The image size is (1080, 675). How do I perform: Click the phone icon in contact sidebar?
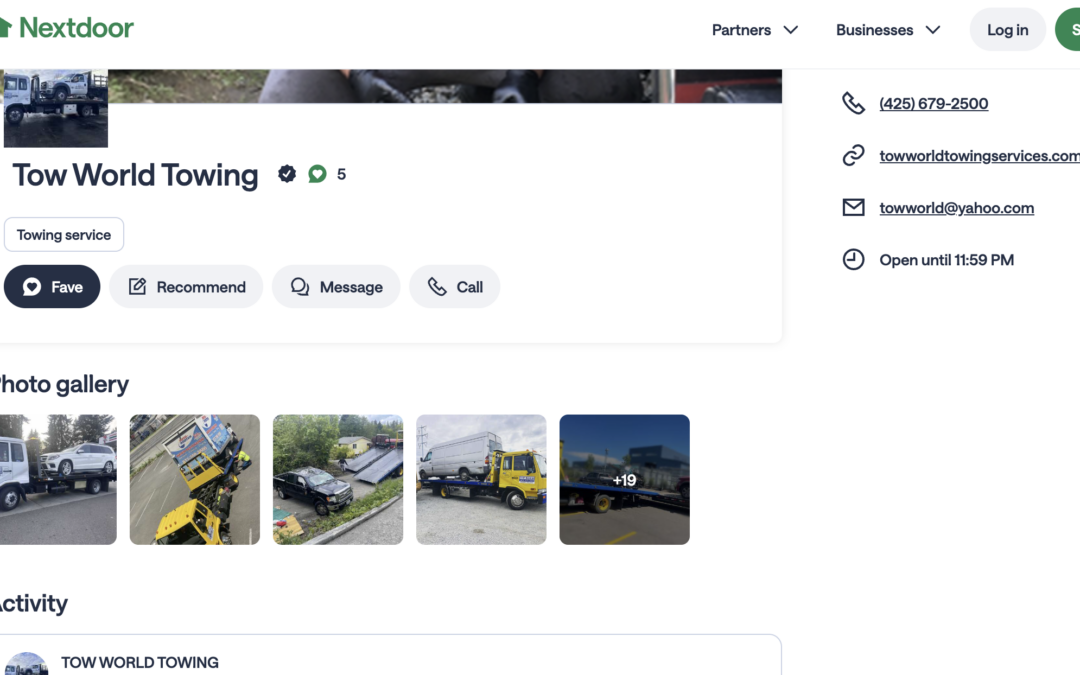point(853,103)
